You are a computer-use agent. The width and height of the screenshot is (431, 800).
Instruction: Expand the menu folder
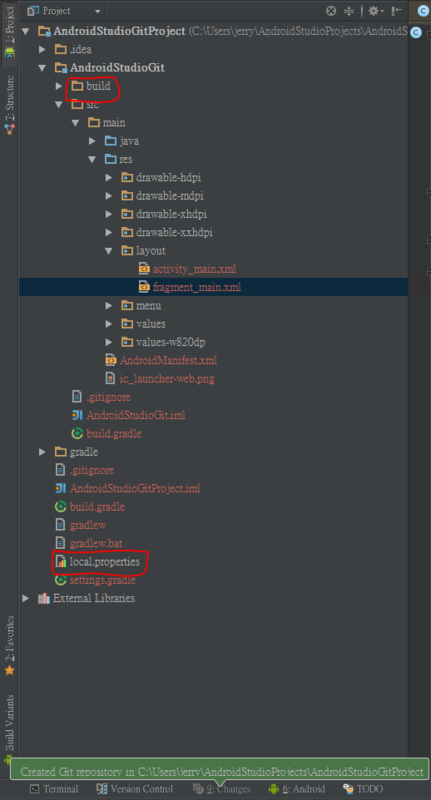click(109, 306)
